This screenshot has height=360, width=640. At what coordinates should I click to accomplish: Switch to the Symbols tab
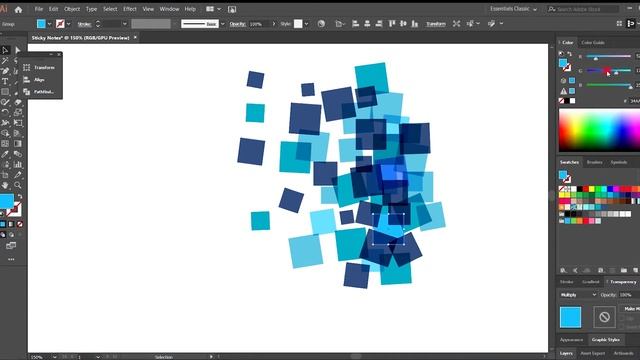[x=619, y=162]
